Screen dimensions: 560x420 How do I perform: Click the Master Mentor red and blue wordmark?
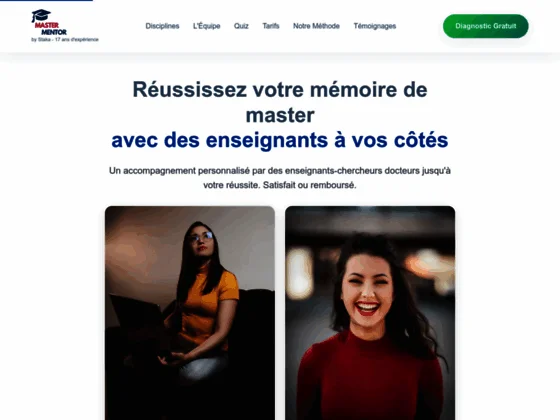tap(50, 29)
